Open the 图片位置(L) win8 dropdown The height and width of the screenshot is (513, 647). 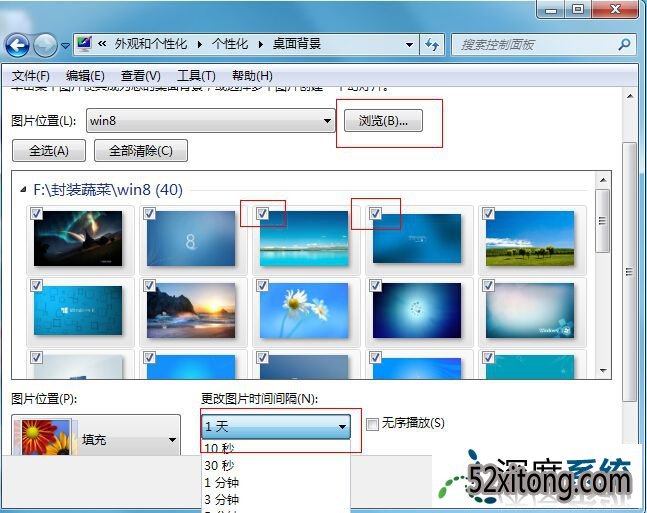pyautogui.click(x=210, y=121)
